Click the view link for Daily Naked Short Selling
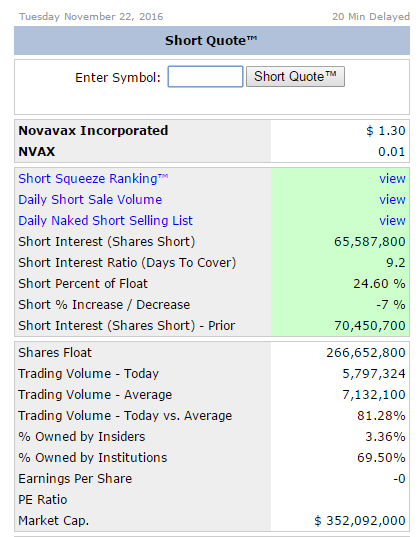 tap(392, 221)
